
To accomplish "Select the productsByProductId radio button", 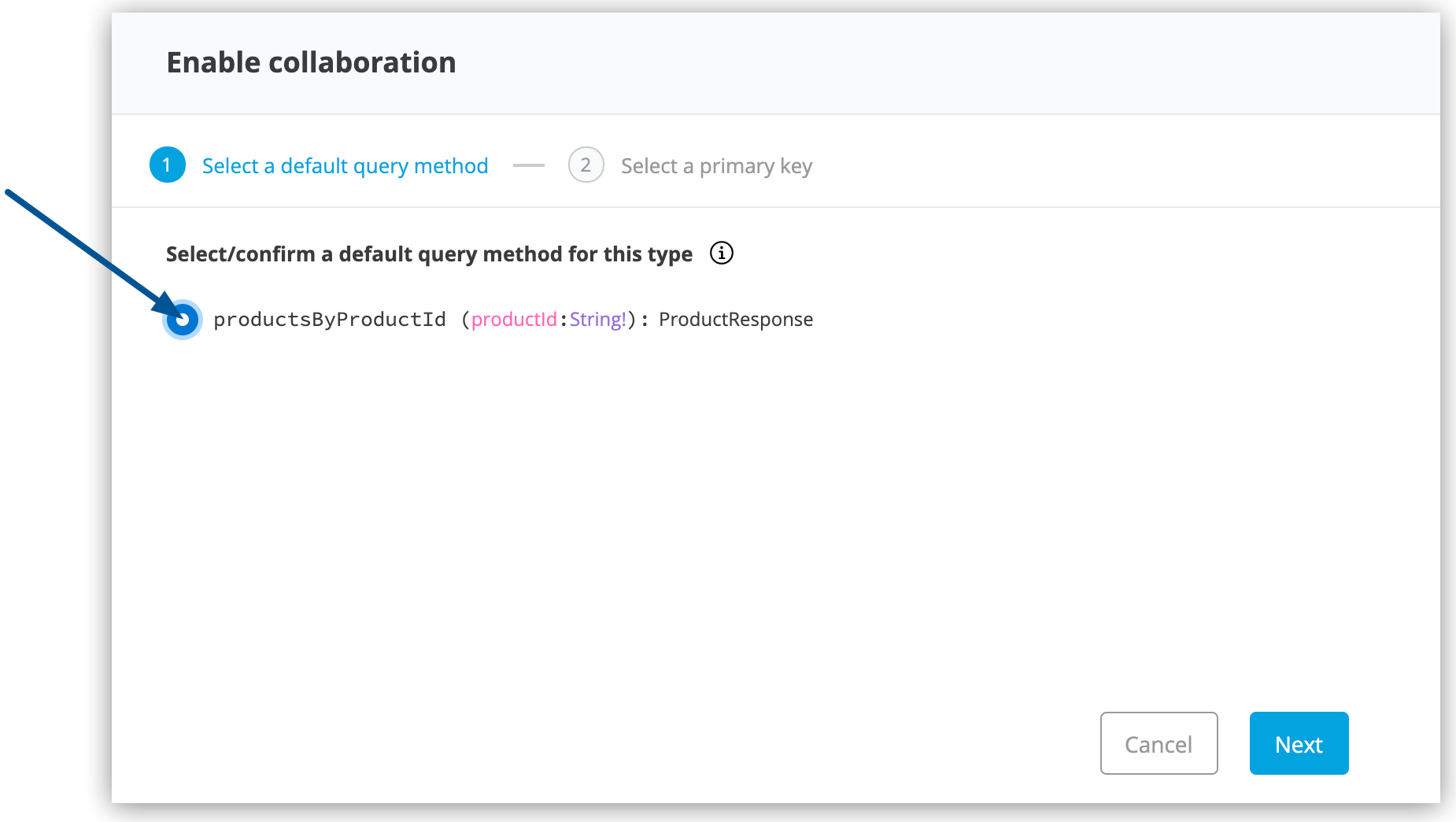I will [x=182, y=320].
